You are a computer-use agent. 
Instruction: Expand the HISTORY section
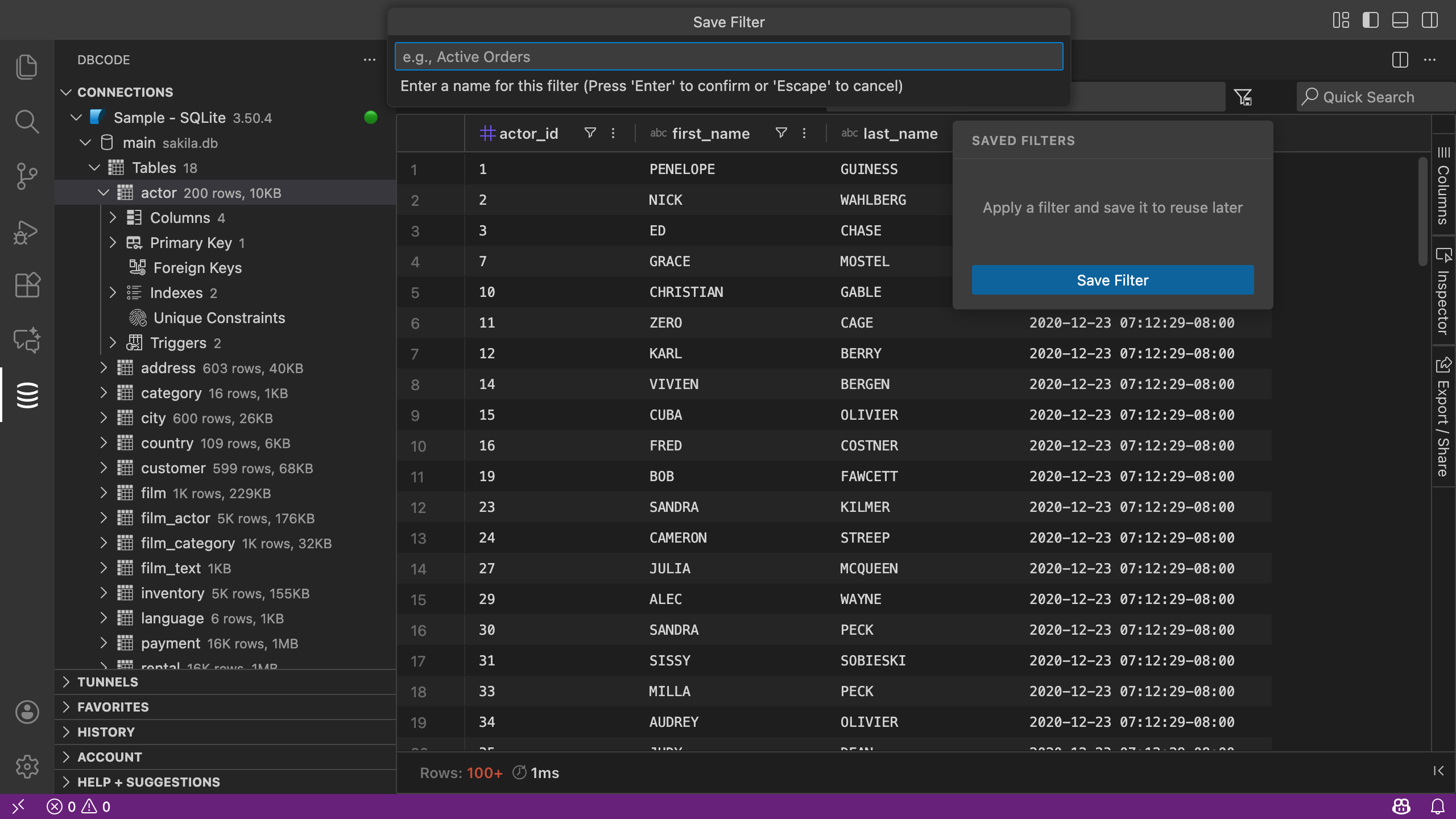(106, 732)
